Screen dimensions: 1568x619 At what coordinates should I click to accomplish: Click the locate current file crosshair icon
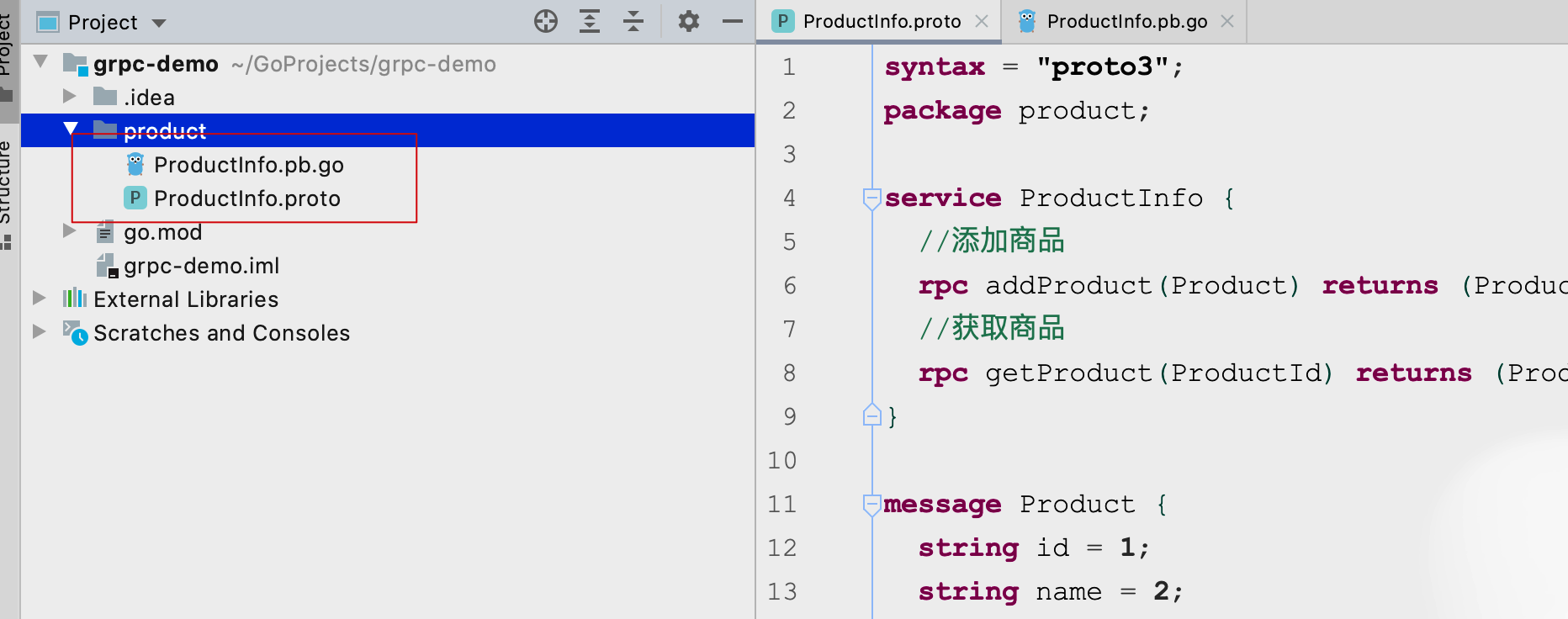point(546,21)
